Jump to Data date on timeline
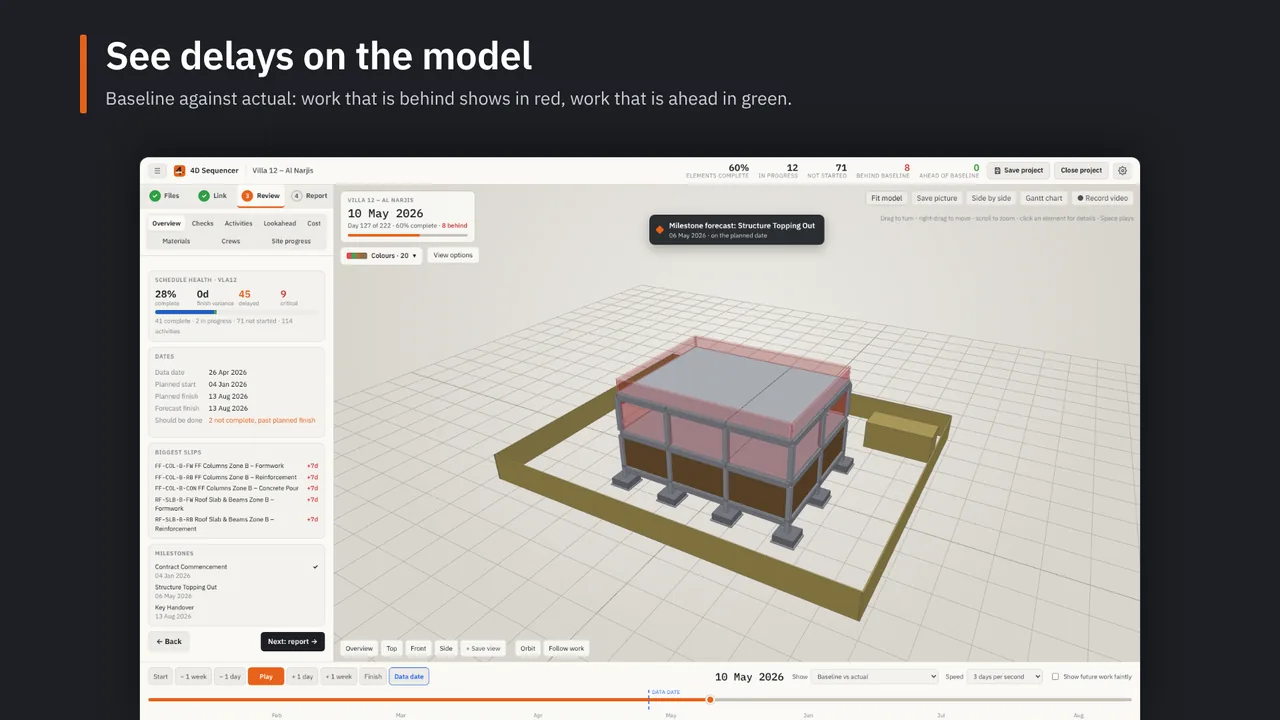Viewport: 1280px width, 720px height. [x=409, y=677]
